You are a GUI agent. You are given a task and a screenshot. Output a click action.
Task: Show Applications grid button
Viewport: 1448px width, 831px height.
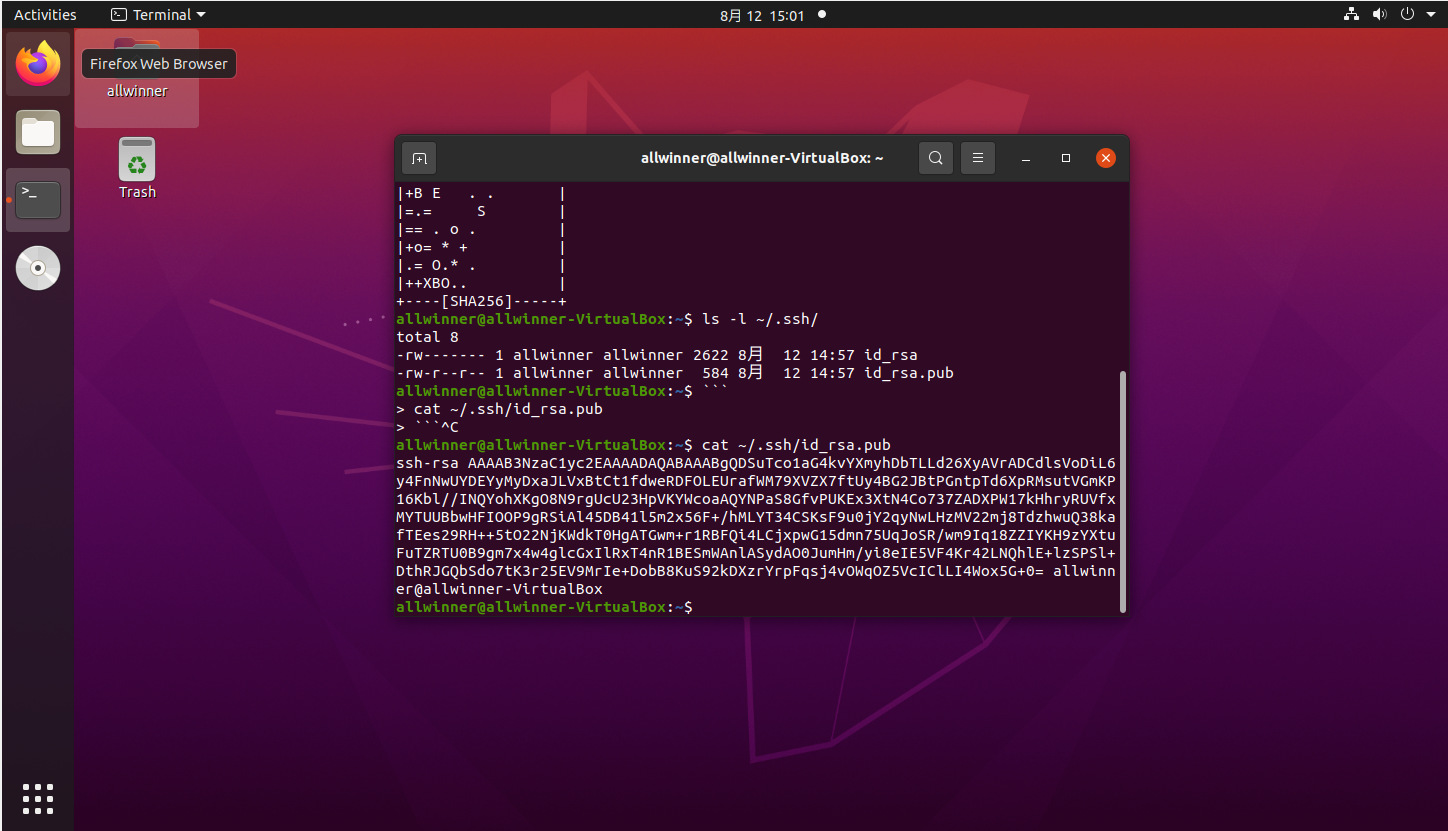tap(38, 798)
